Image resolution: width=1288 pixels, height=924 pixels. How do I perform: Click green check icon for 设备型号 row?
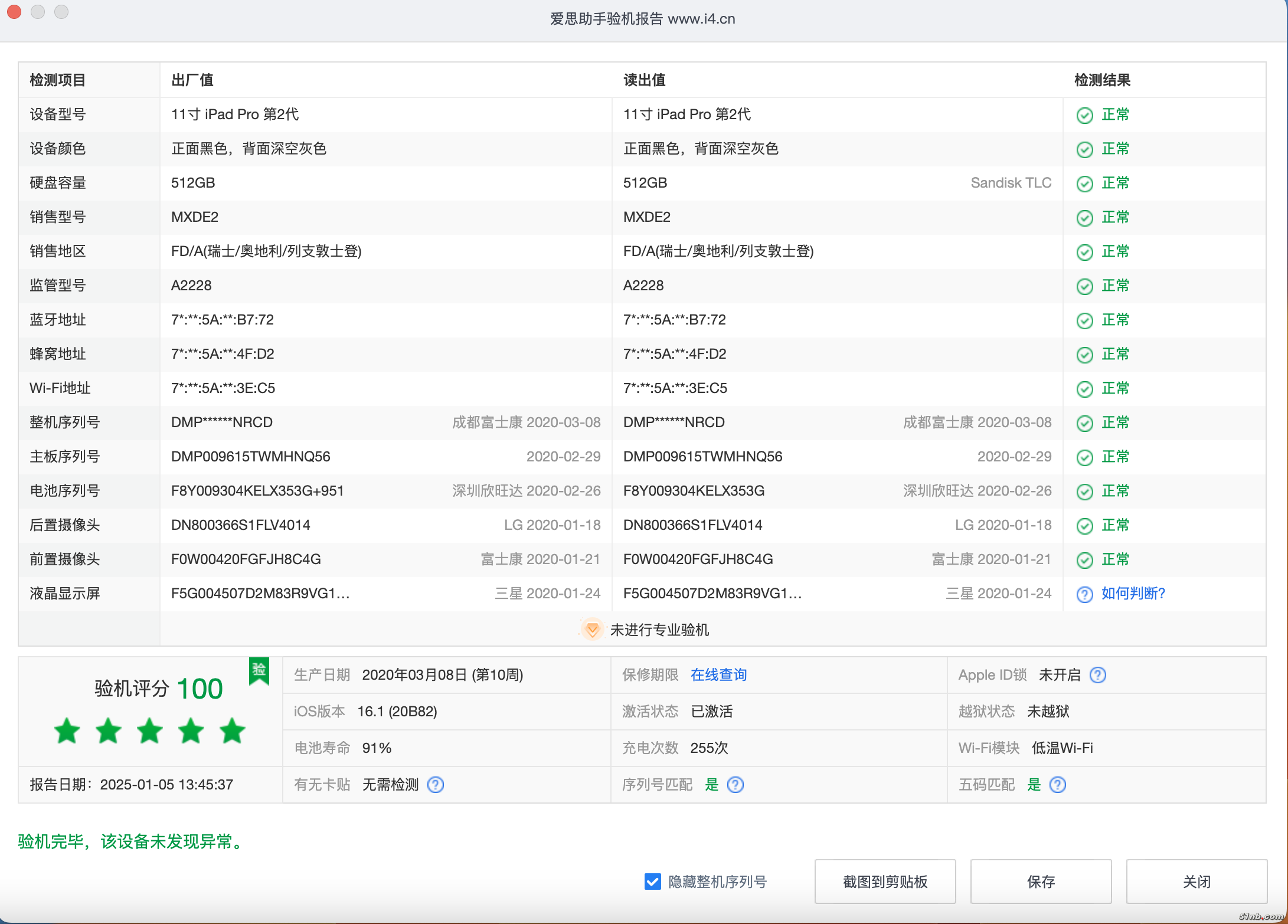click(x=1084, y=115)
